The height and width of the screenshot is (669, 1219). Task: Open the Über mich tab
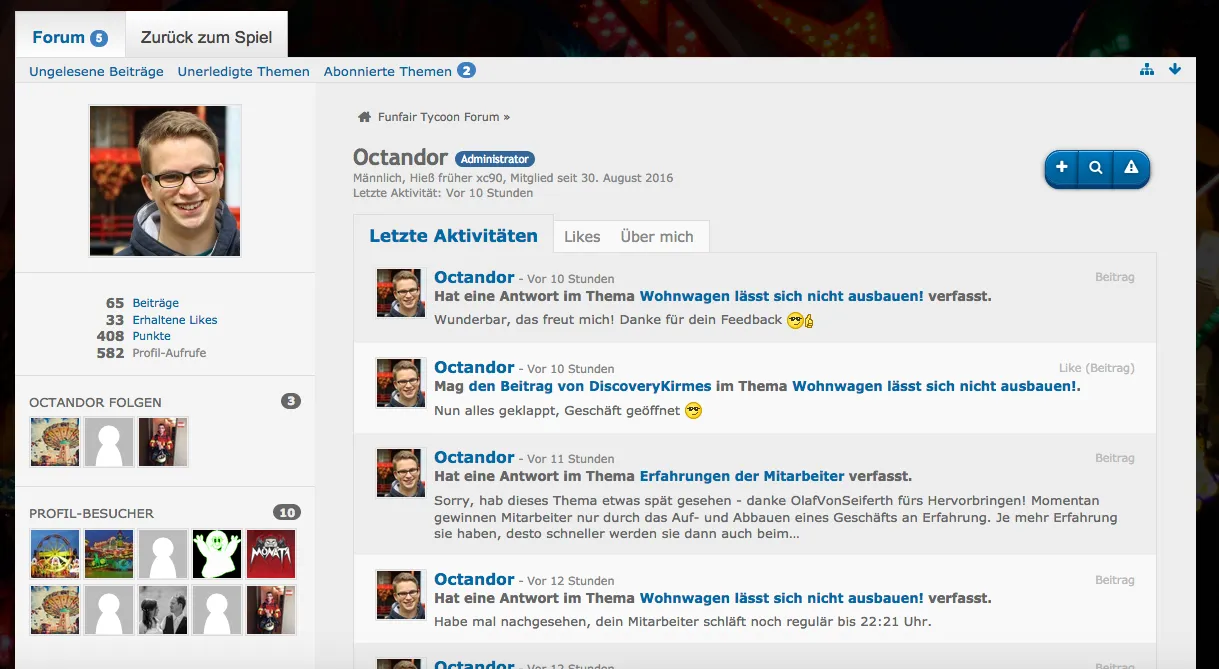657,237
